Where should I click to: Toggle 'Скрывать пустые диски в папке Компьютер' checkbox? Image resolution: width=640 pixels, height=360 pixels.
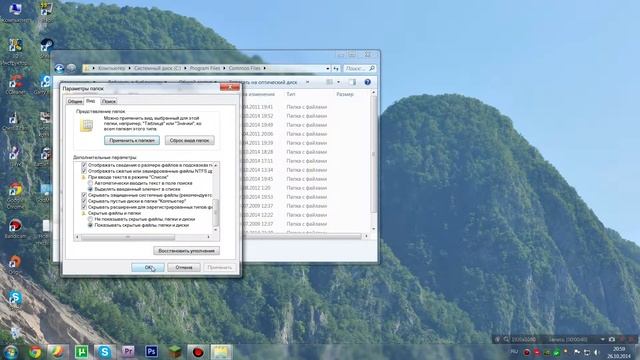point(84,201)
